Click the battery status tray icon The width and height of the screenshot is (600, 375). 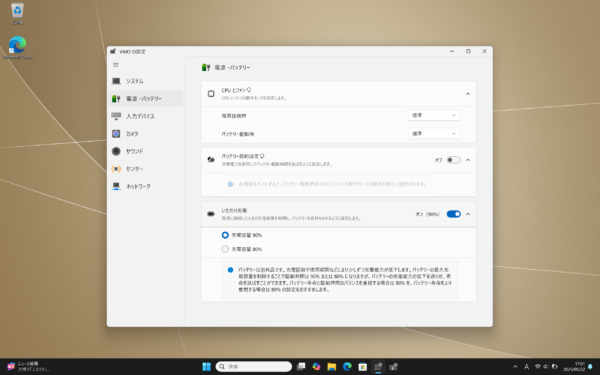tap(554, 367)
